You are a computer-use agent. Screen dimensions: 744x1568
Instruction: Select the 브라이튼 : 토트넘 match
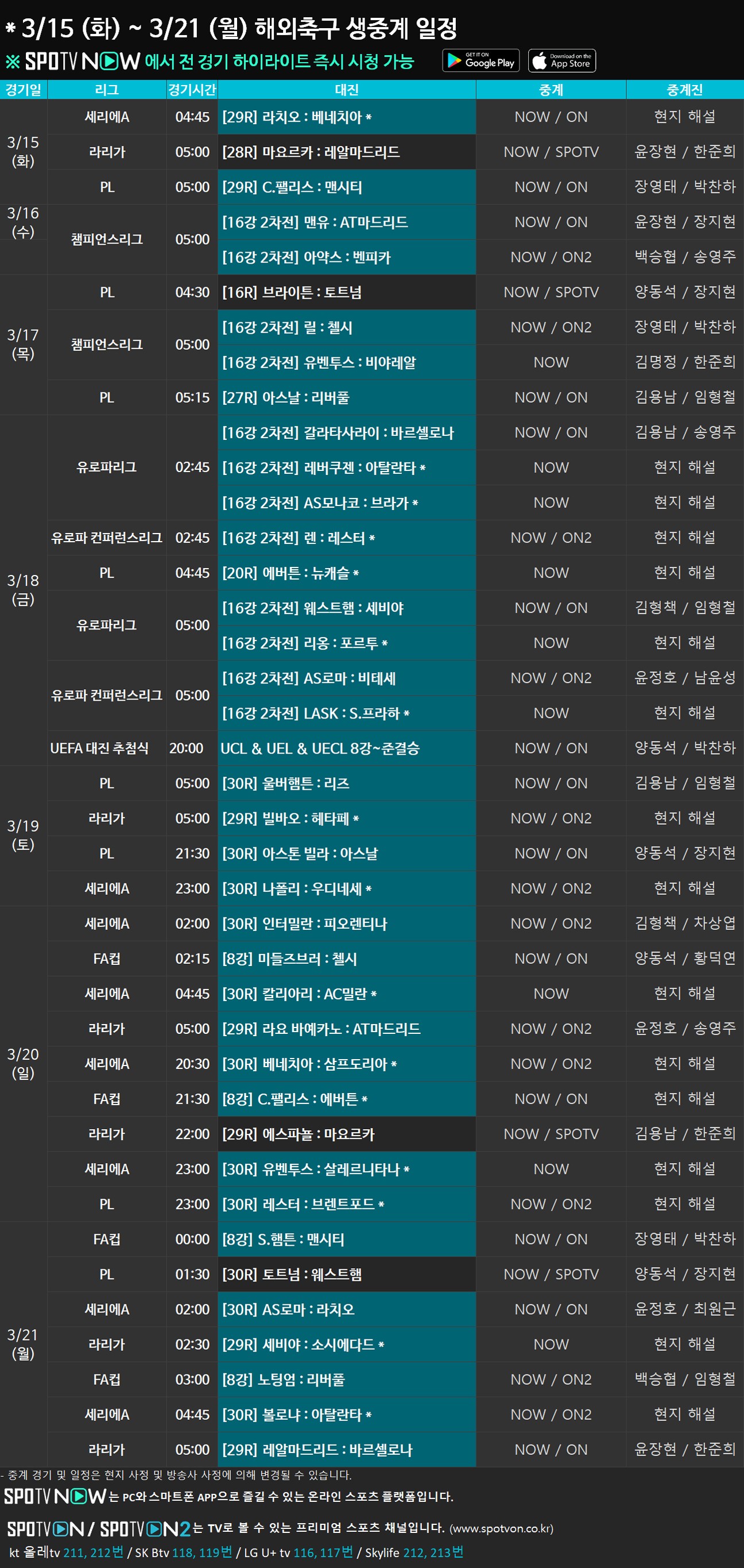(x=347, y=292)
